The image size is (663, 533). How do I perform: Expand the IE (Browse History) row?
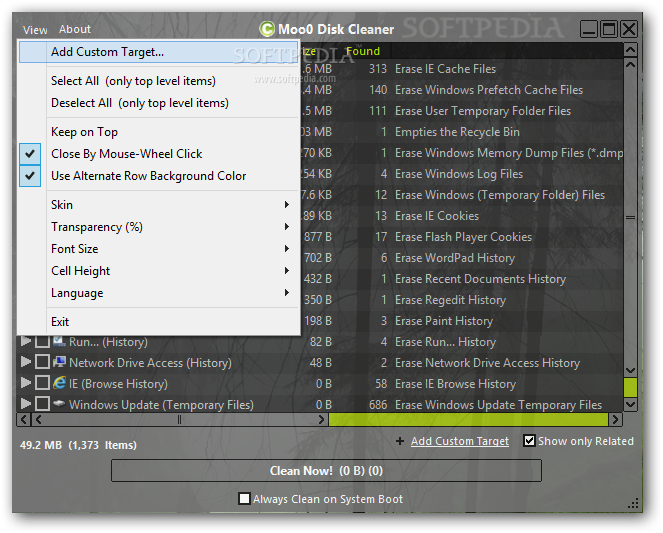[x=26, y=383]
